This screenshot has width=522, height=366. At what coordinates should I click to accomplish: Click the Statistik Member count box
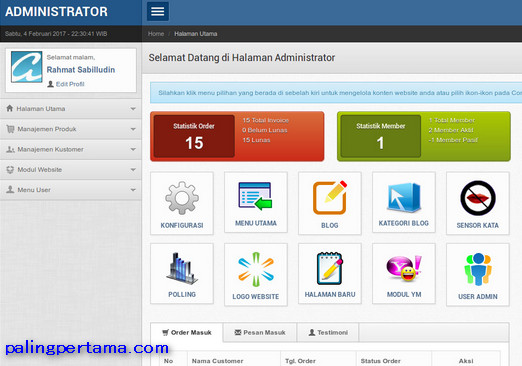pos(380,136)
